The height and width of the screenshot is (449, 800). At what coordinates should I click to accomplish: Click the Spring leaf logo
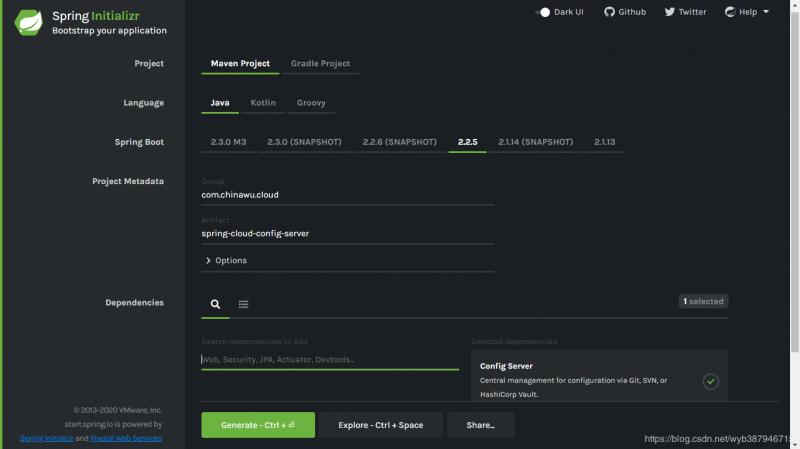29,22
